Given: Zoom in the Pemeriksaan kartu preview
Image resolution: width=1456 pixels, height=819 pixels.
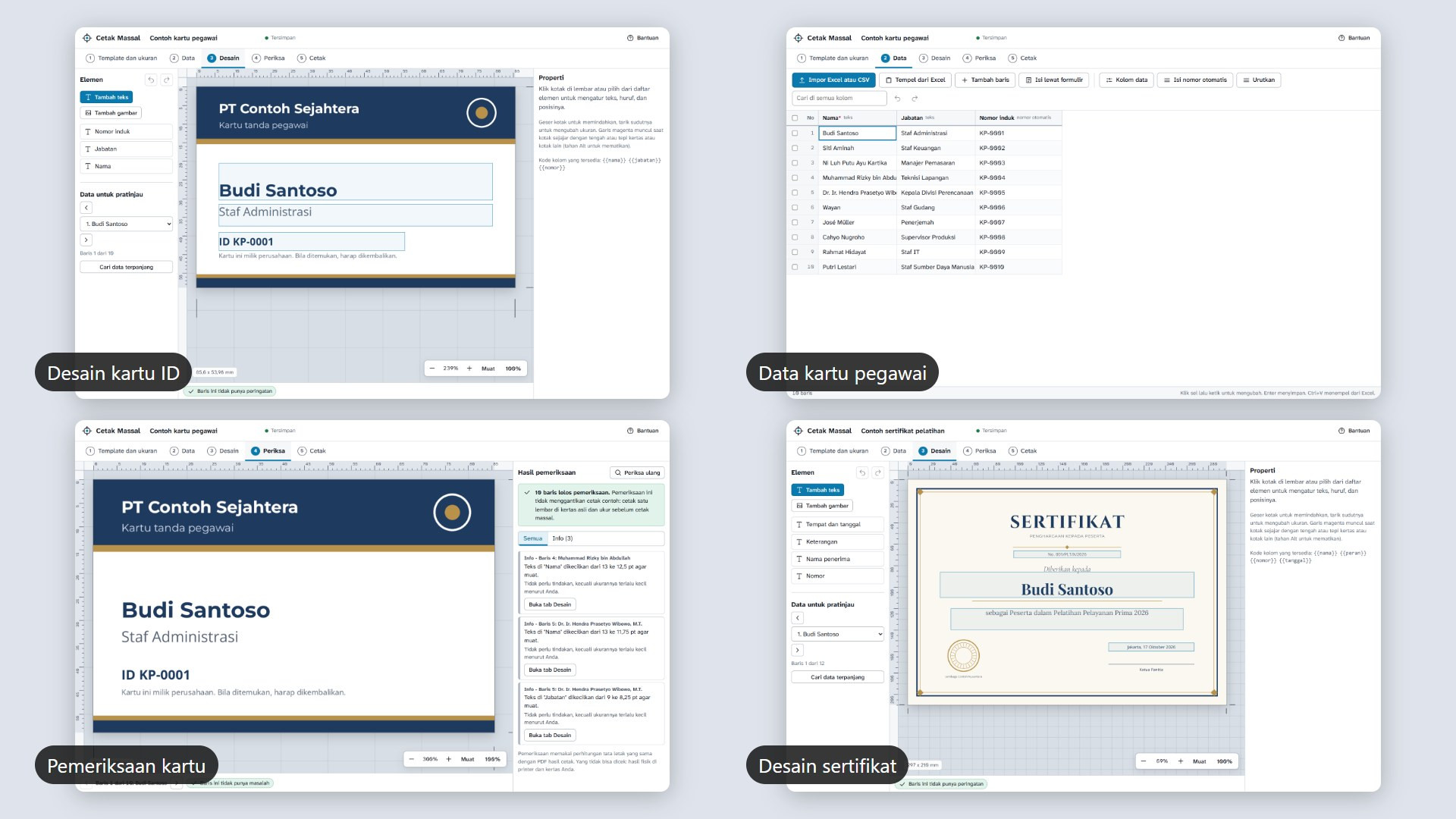Looking at the screenshot, I should pos(449,759).
